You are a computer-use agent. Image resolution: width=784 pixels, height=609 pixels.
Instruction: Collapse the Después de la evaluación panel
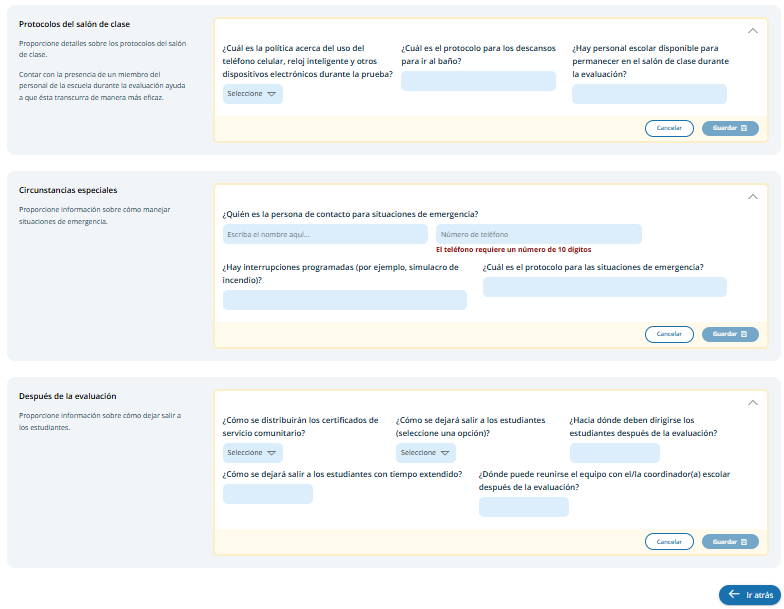pos(752,403)
